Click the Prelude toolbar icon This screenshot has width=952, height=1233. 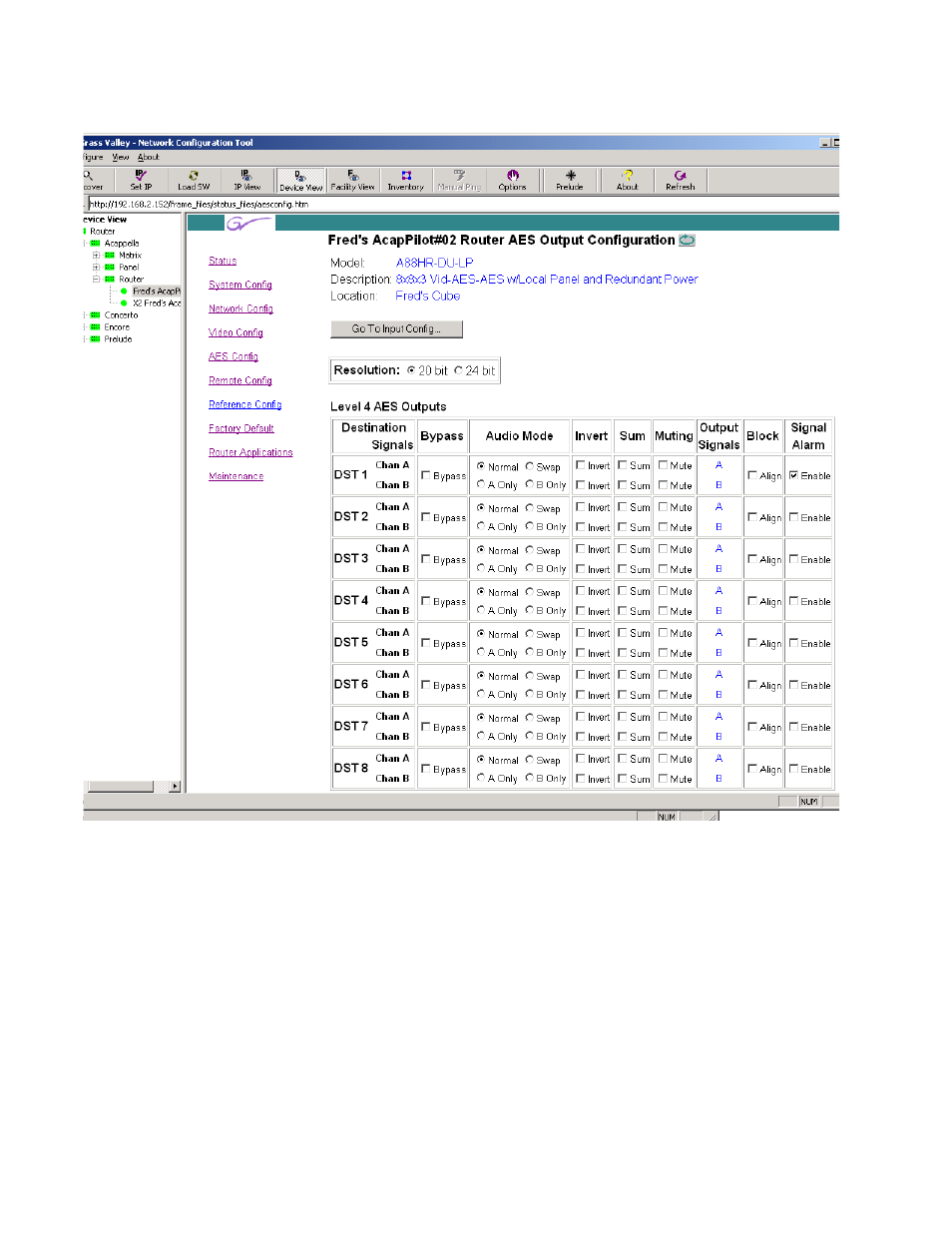click(x=570, y=180)
